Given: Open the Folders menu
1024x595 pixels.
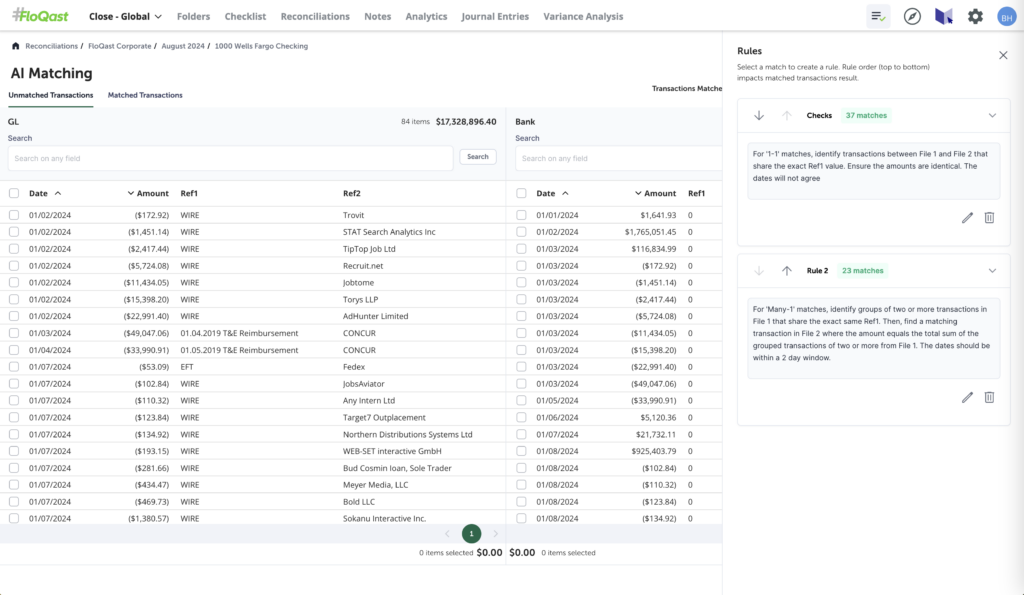Looking at the screenshot, I should pyautogui.click(x=193, y=16).
